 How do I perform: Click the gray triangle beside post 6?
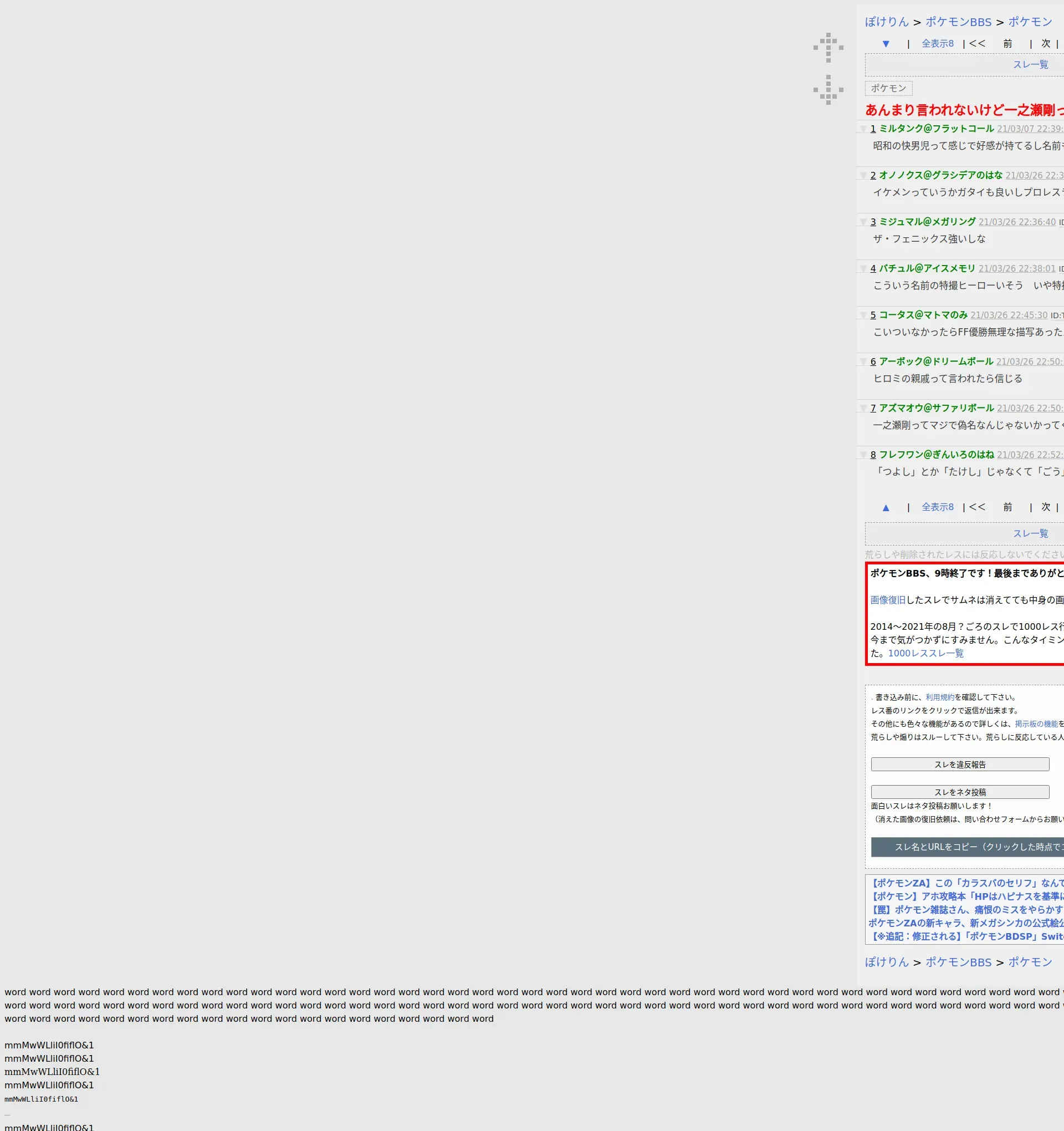coord(863,362)
